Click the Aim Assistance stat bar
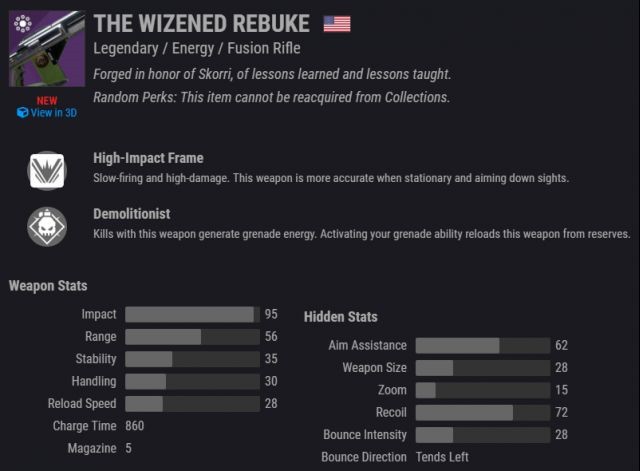 pyautogui.click(x=483, y=345)
